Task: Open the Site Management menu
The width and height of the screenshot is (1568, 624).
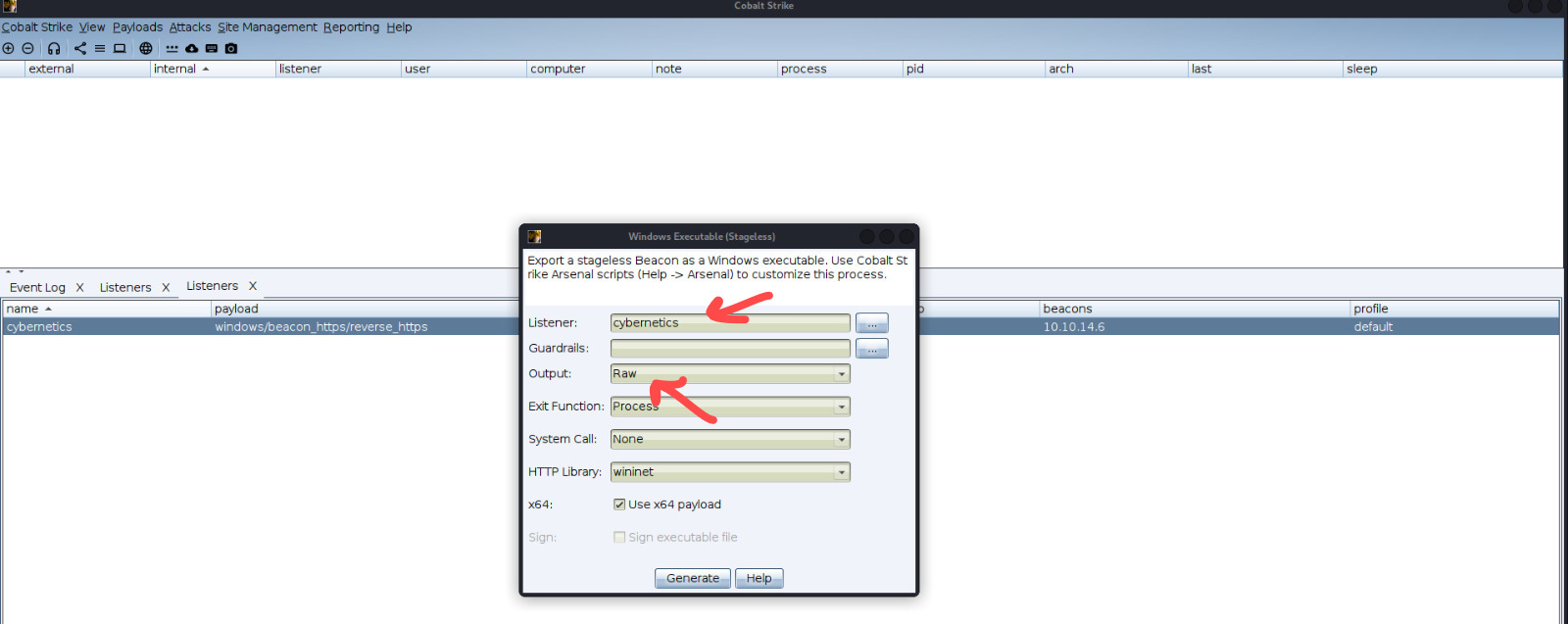Action: [268, 27]
